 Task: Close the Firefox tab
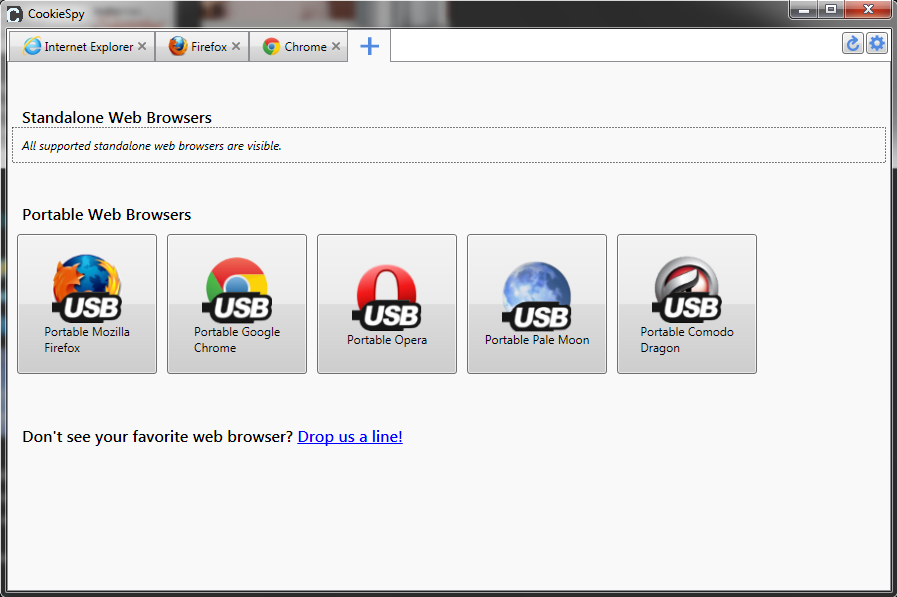[236, 46]
